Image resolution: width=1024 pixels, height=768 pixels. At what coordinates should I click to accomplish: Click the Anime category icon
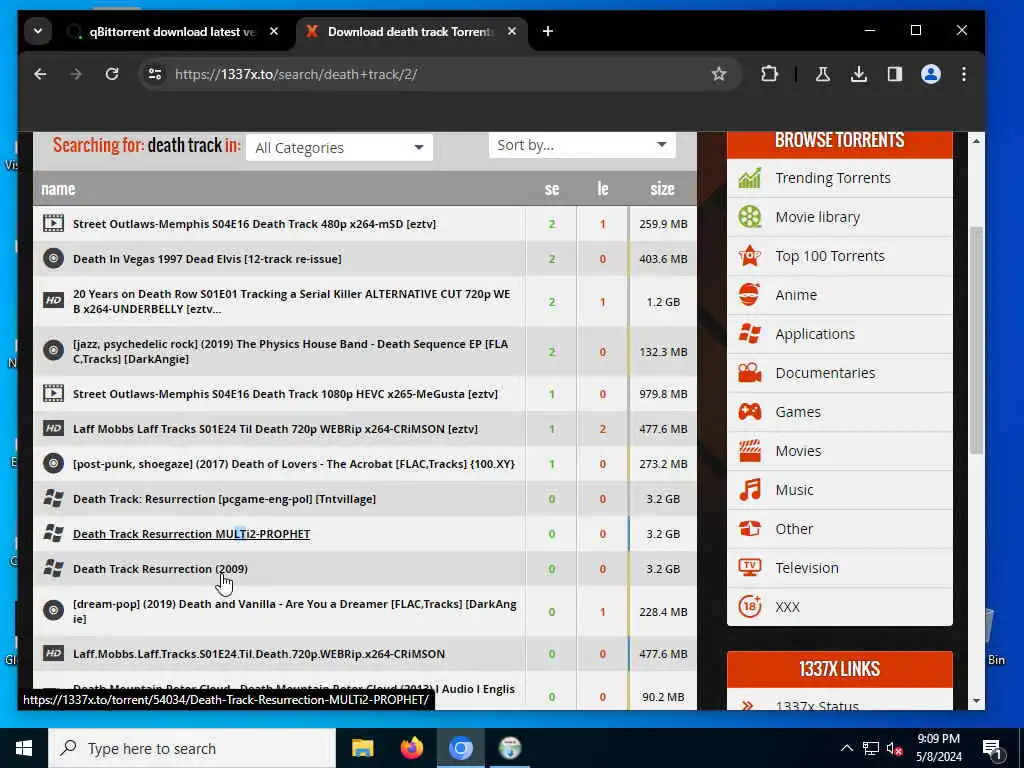click(750, 295)
